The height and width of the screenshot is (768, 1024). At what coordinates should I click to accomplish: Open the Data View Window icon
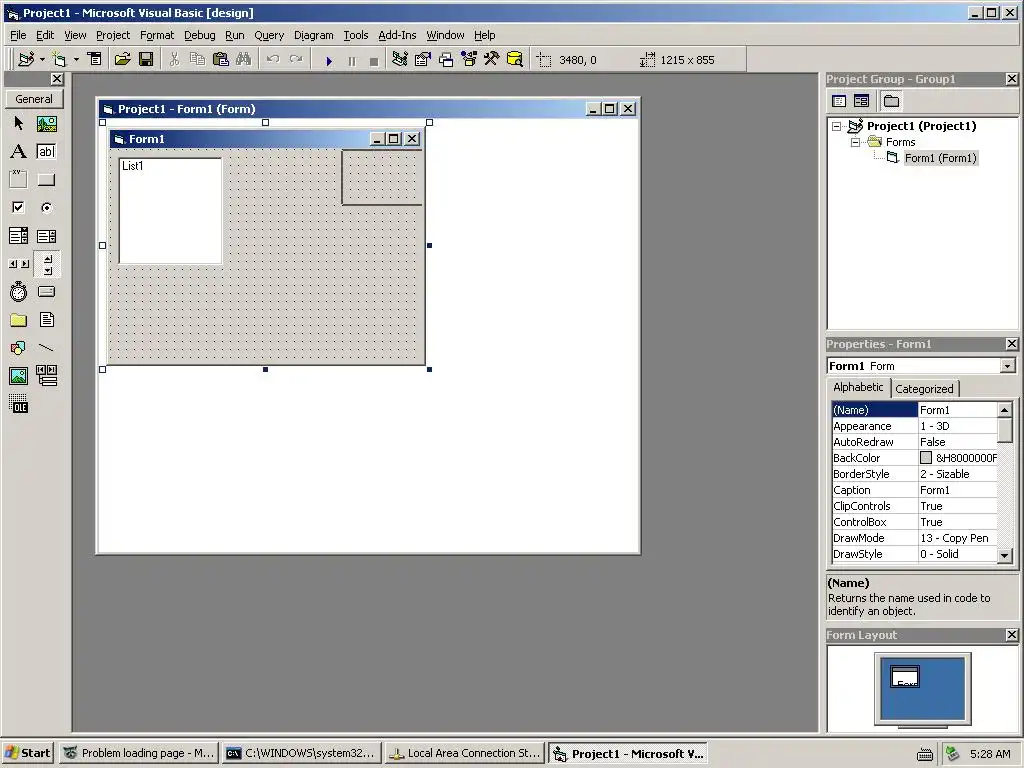pos(515,59)
